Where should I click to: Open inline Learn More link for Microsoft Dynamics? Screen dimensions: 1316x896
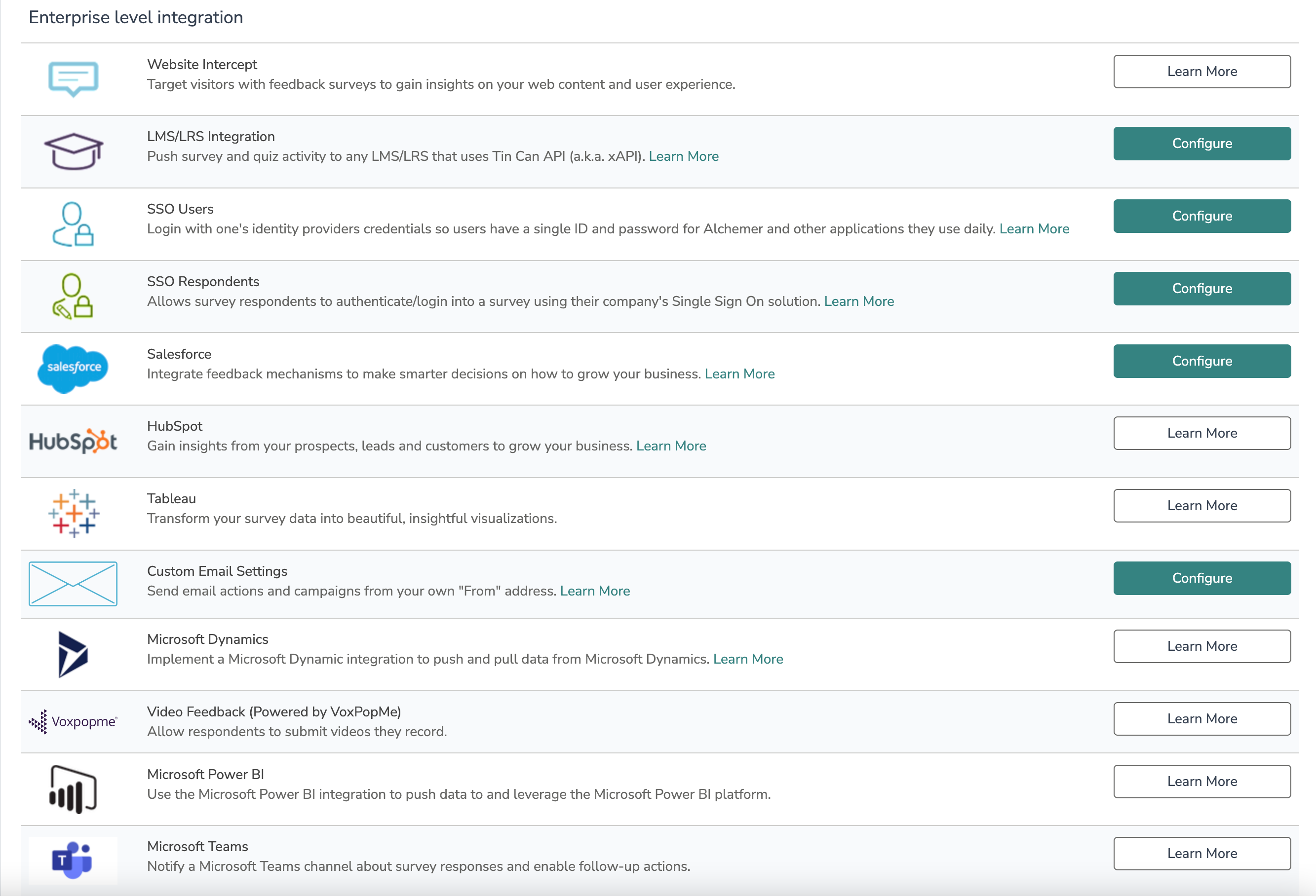(x=748, y=659)
